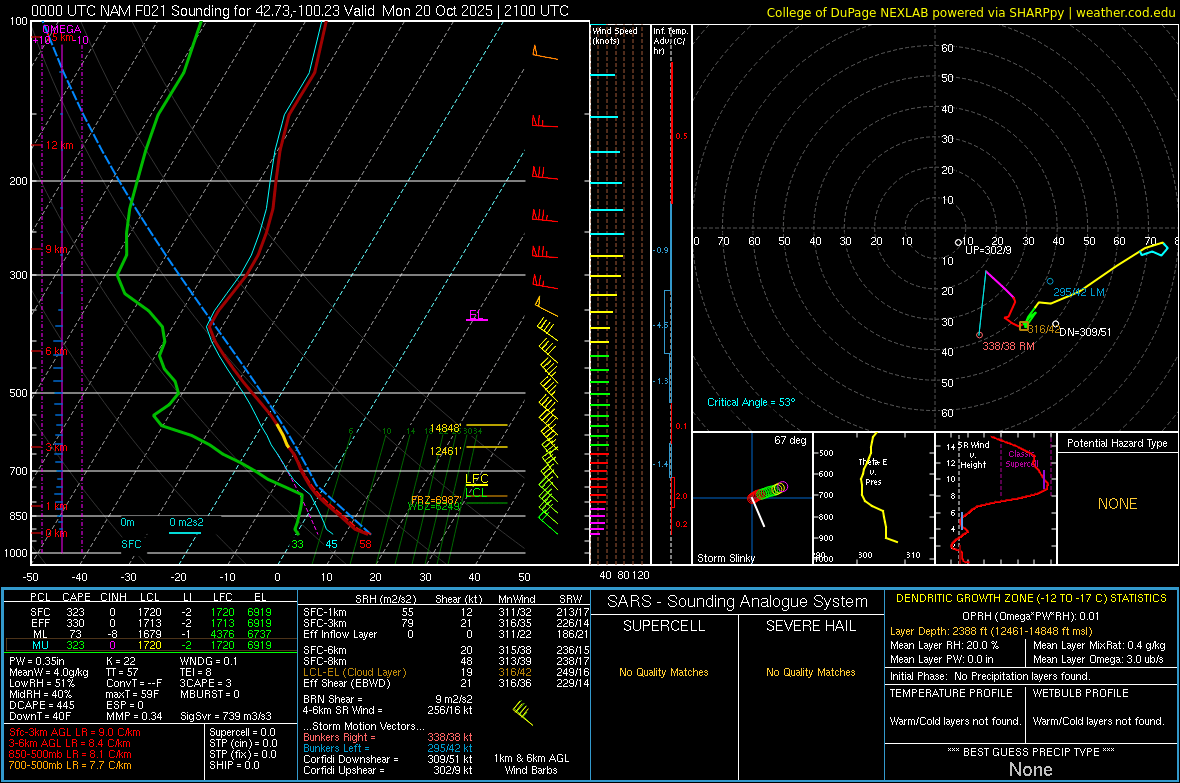Click the surface dewpoint value 33

click(297, 544)
